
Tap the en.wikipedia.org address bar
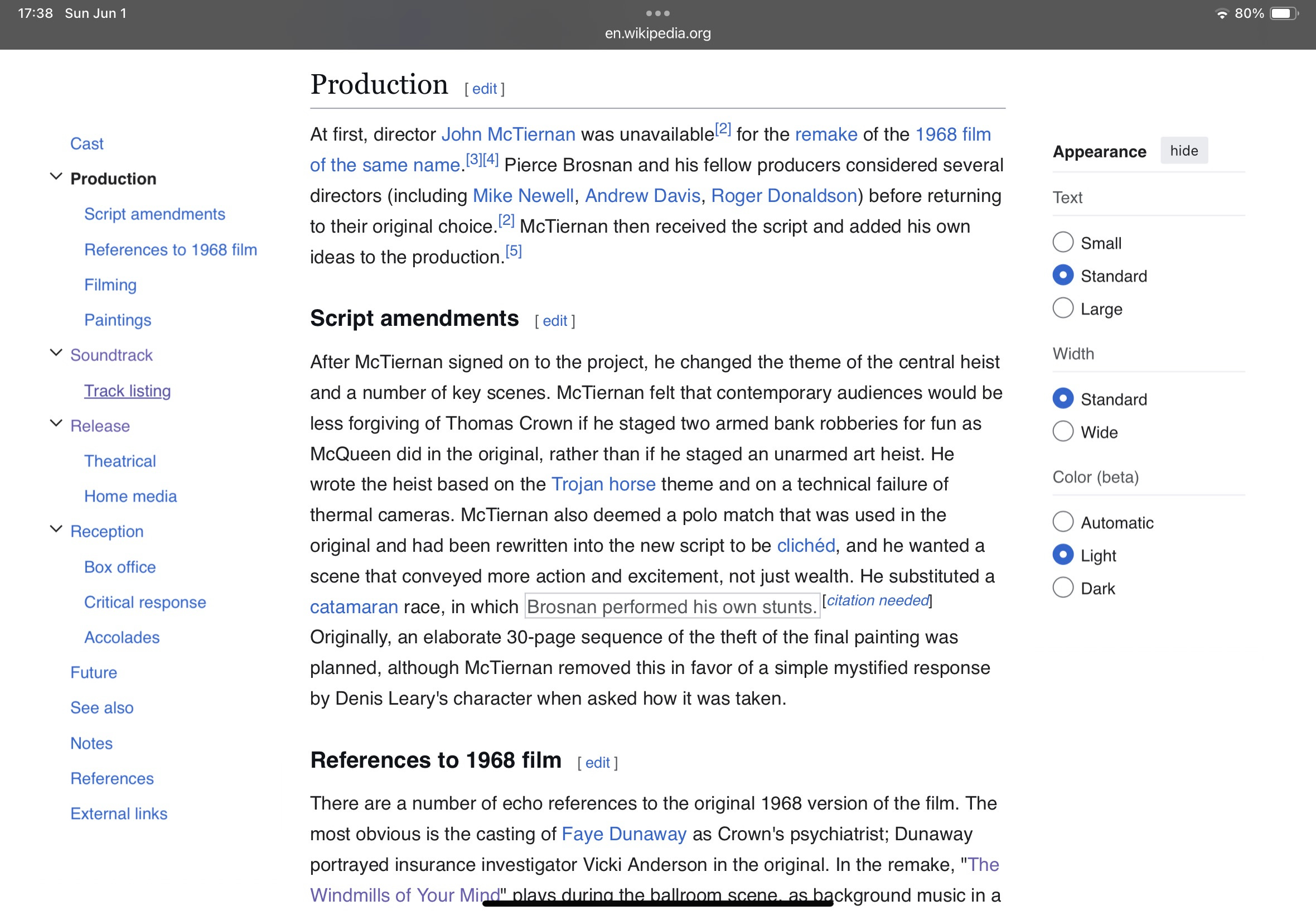pyautogui.click(x=657, y=33)
